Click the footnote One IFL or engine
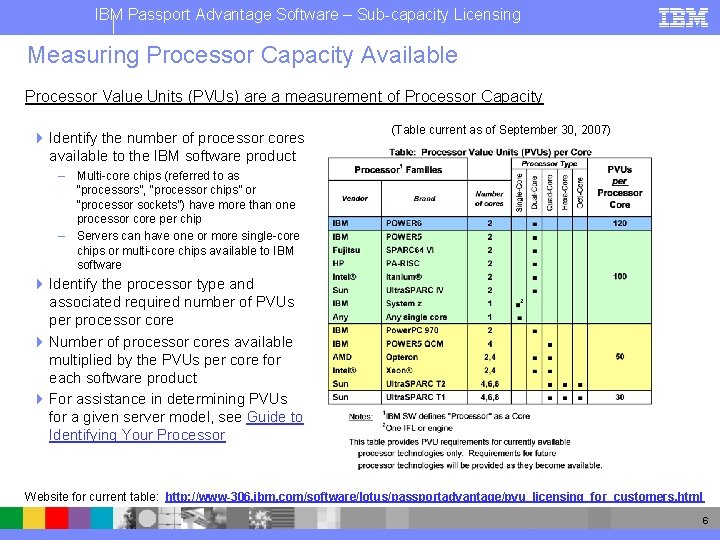Viewport: 720px width, 540px height. [417, 428]
